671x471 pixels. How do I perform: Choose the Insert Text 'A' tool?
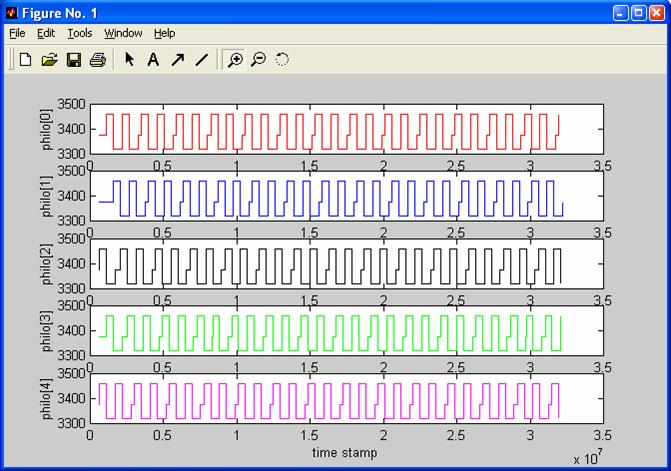pyautogui.click(x=153, y=60)
